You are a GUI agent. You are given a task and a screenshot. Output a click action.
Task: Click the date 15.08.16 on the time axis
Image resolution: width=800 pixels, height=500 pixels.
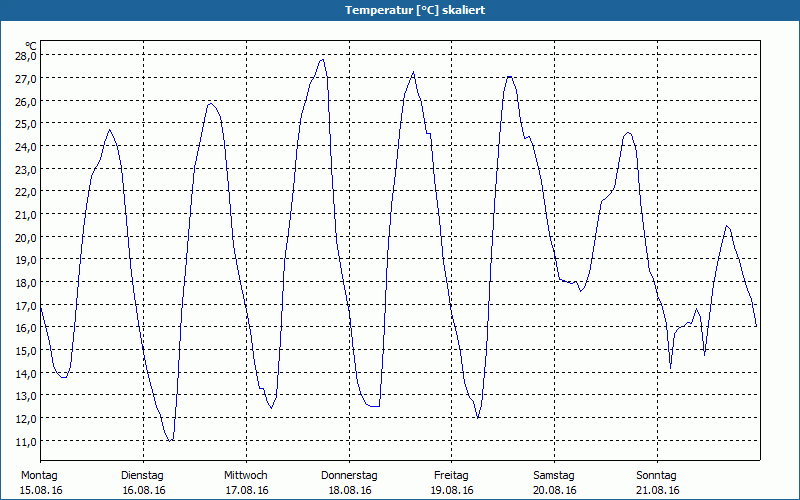(x=40, y=490)
